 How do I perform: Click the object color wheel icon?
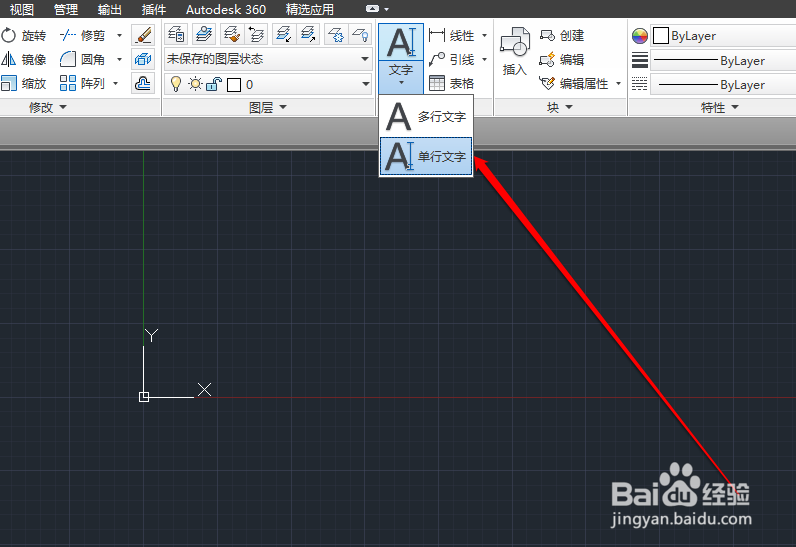[x=640, y=36]
